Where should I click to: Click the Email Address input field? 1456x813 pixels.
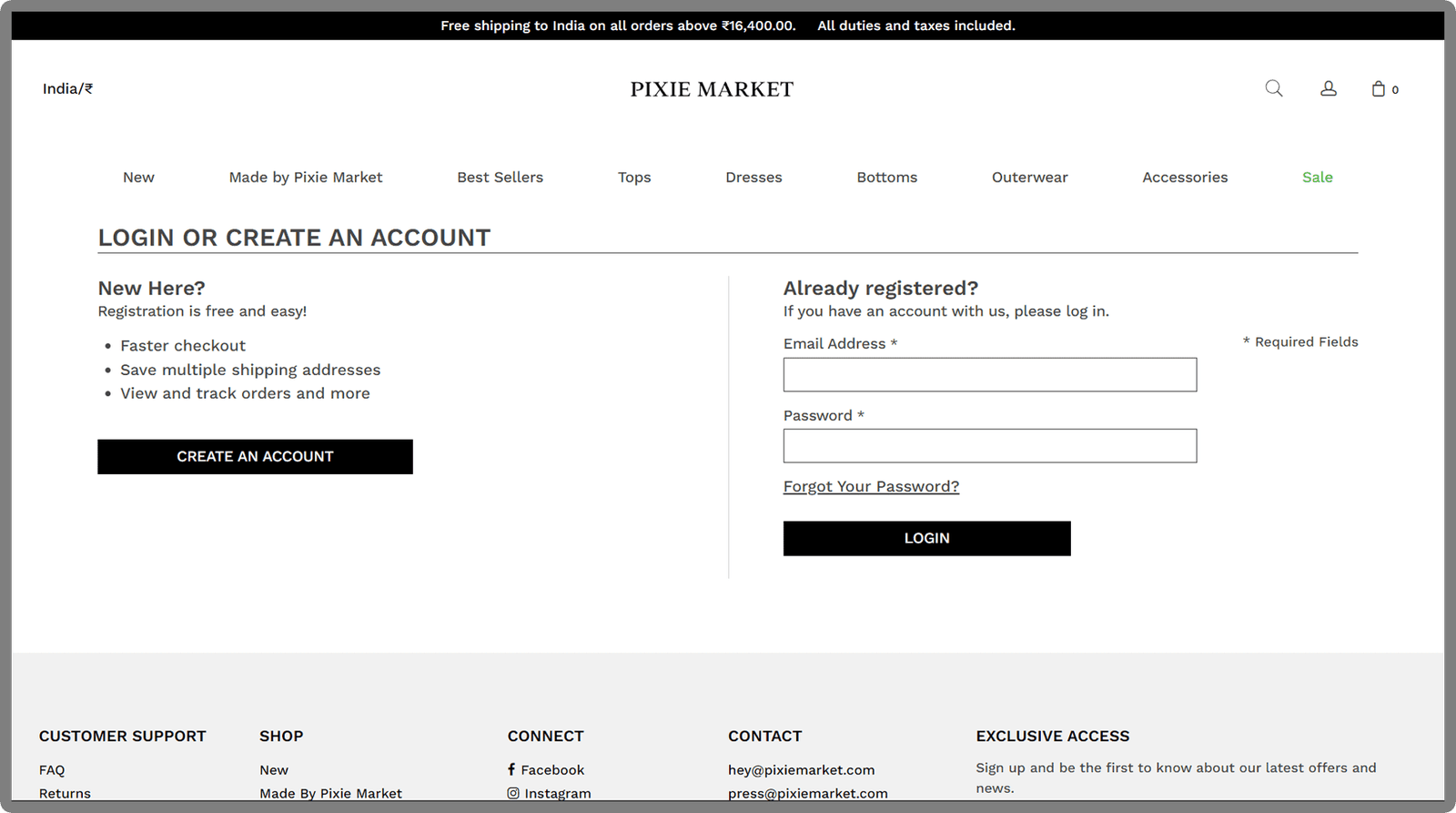[x=989, y=374]
